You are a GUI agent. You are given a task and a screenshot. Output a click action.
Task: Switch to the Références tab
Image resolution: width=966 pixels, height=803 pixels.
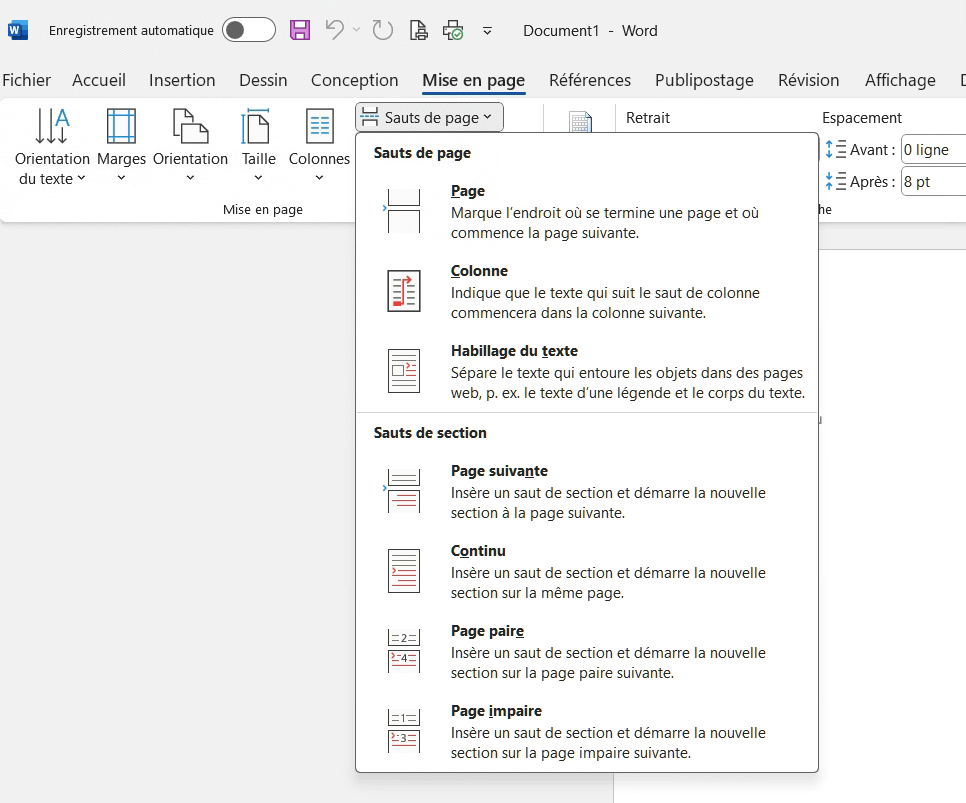(x=590, y=80)
